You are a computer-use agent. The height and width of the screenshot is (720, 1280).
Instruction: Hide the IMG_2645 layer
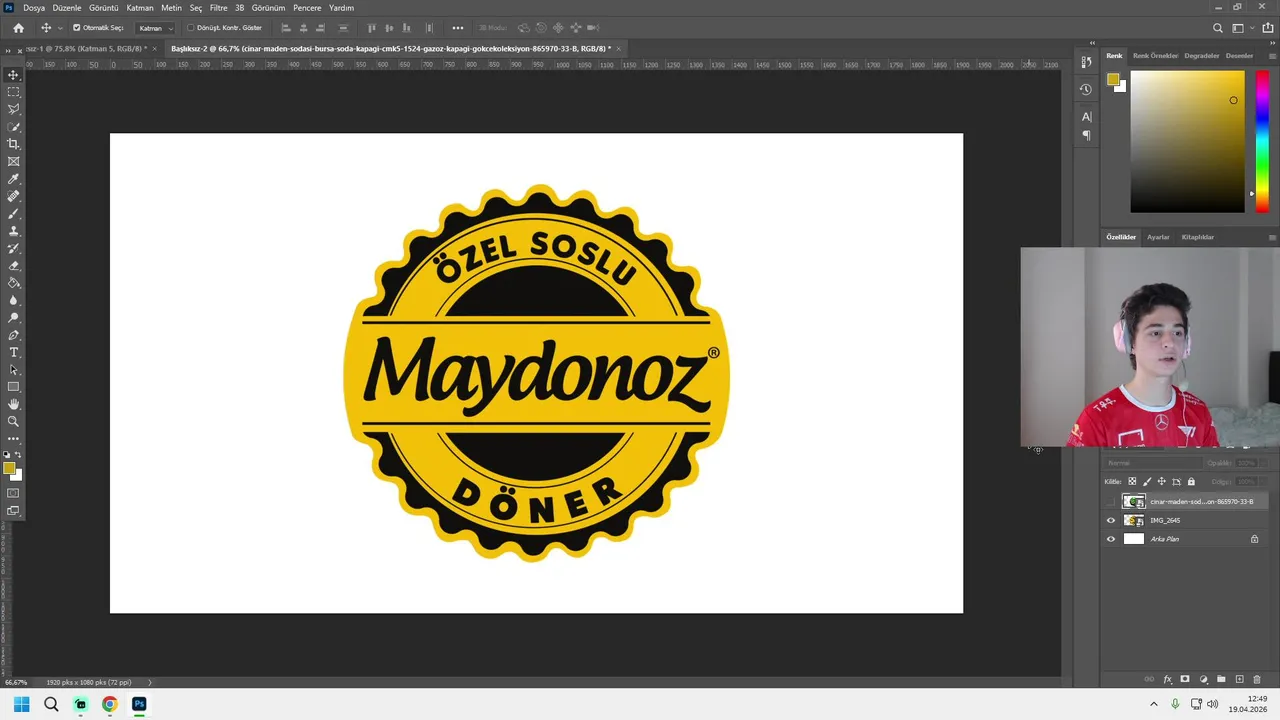(x=1110, y=520)
